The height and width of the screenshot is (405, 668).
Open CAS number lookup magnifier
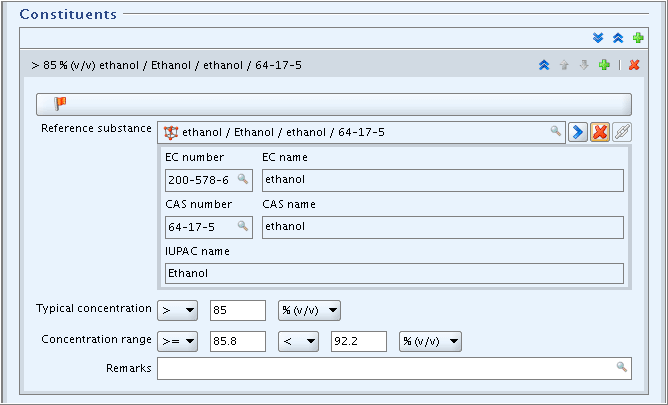click(242, 226)
